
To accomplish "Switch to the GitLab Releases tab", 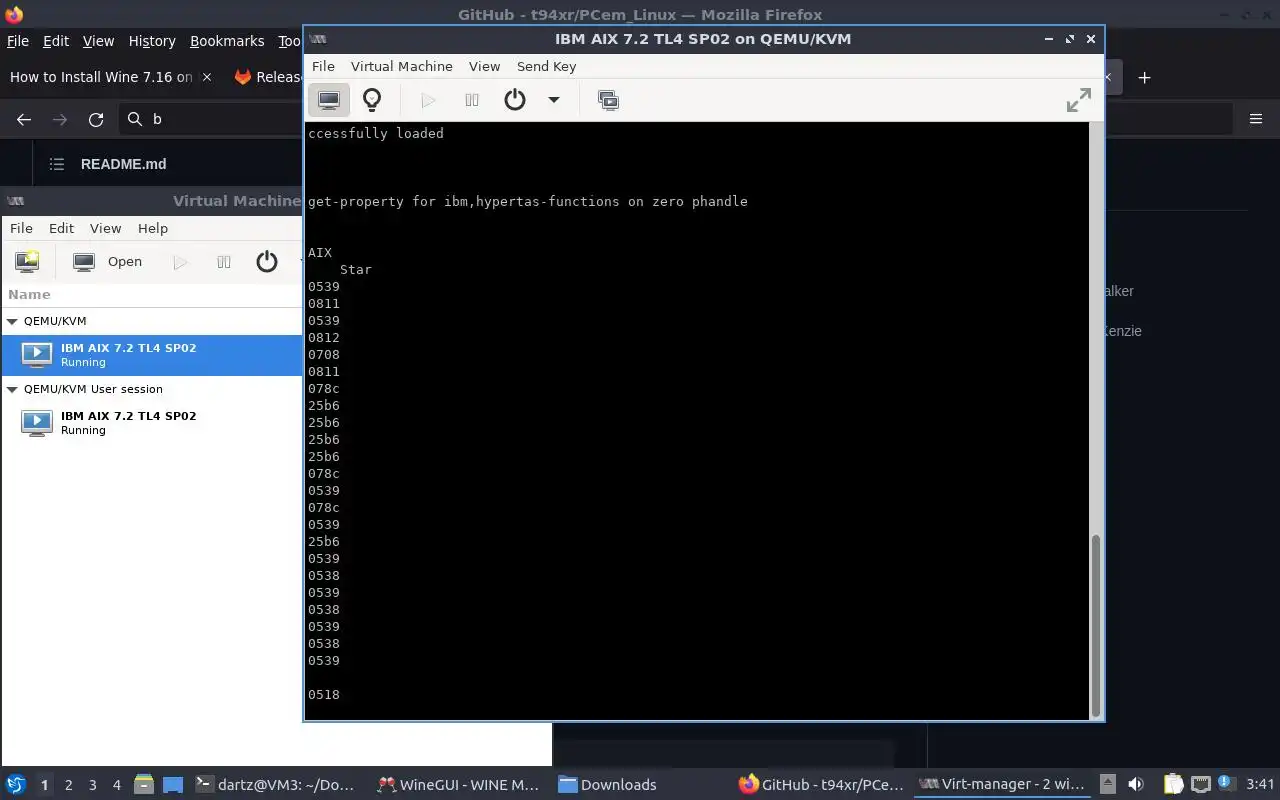I will click(x=266, y=77).
